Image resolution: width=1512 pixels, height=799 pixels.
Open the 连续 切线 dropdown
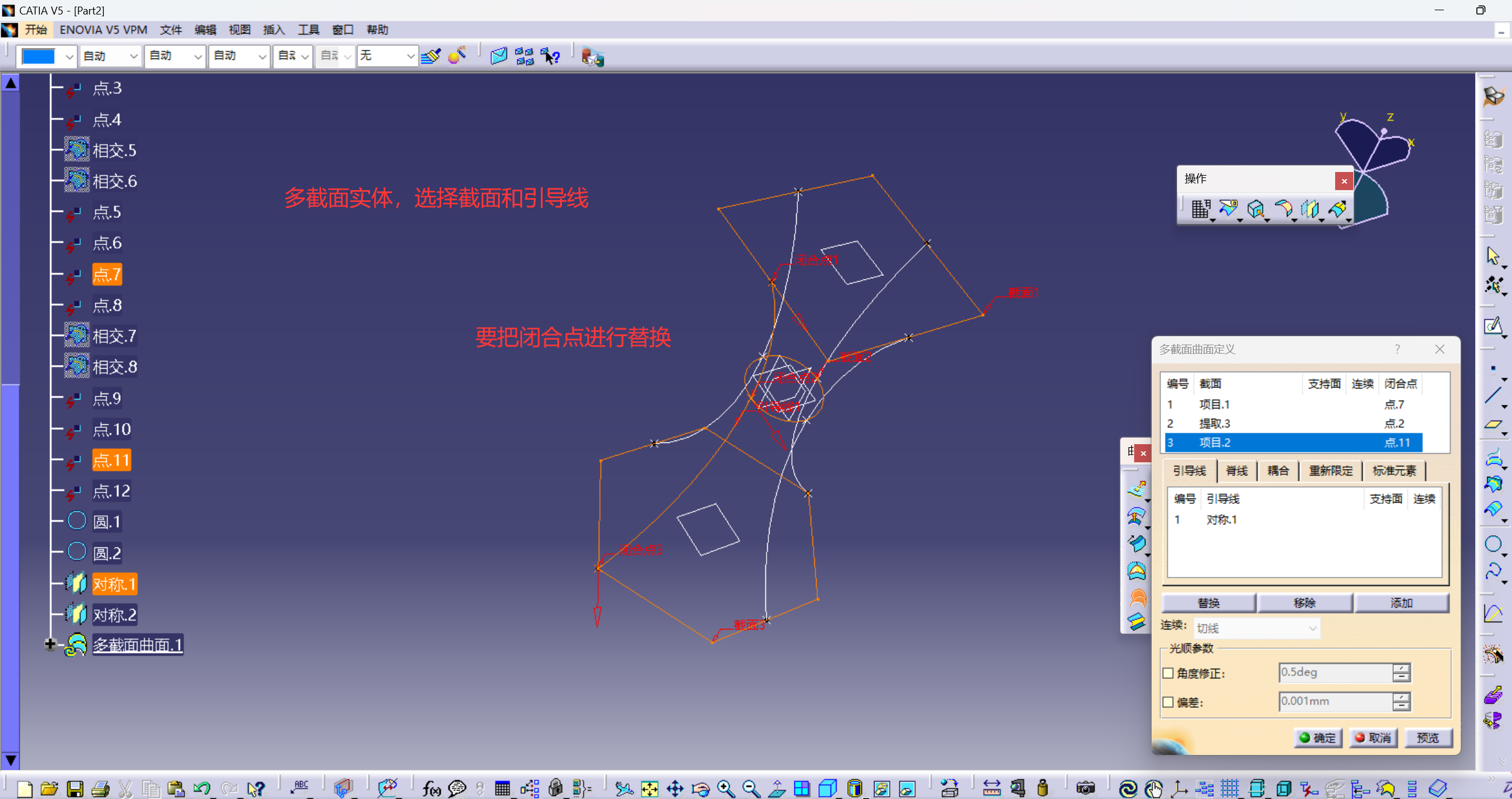pyautogui.click(x=1312, y=628)
